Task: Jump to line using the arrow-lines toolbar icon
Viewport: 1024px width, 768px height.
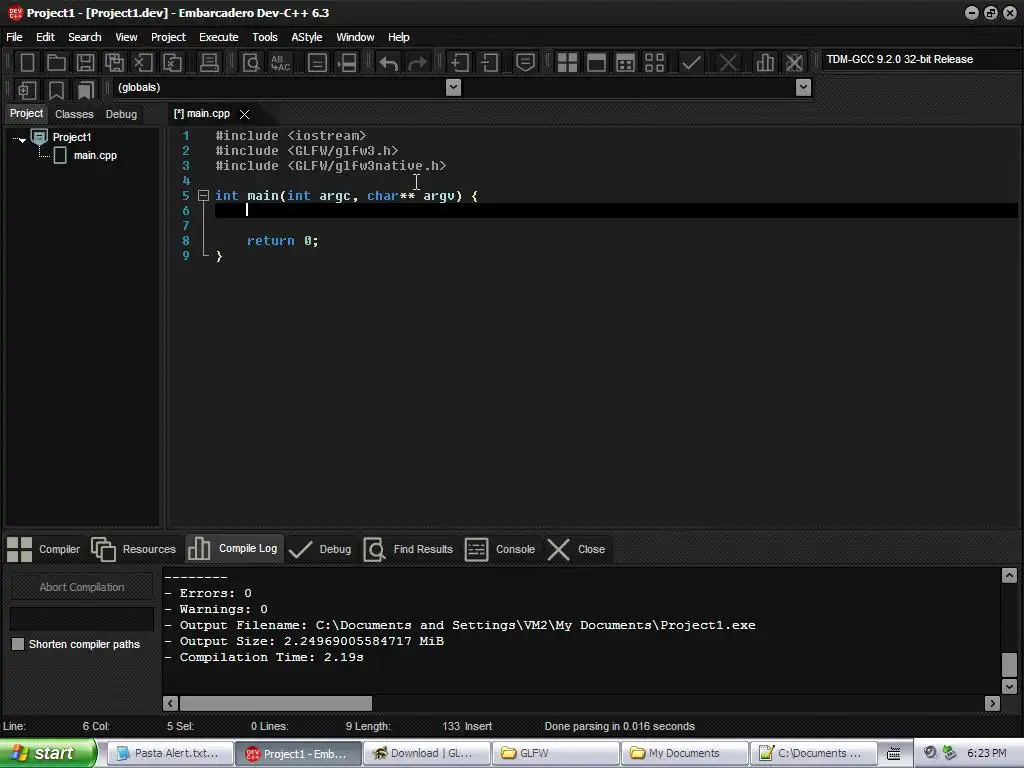Action: click(x=347, y=63)
